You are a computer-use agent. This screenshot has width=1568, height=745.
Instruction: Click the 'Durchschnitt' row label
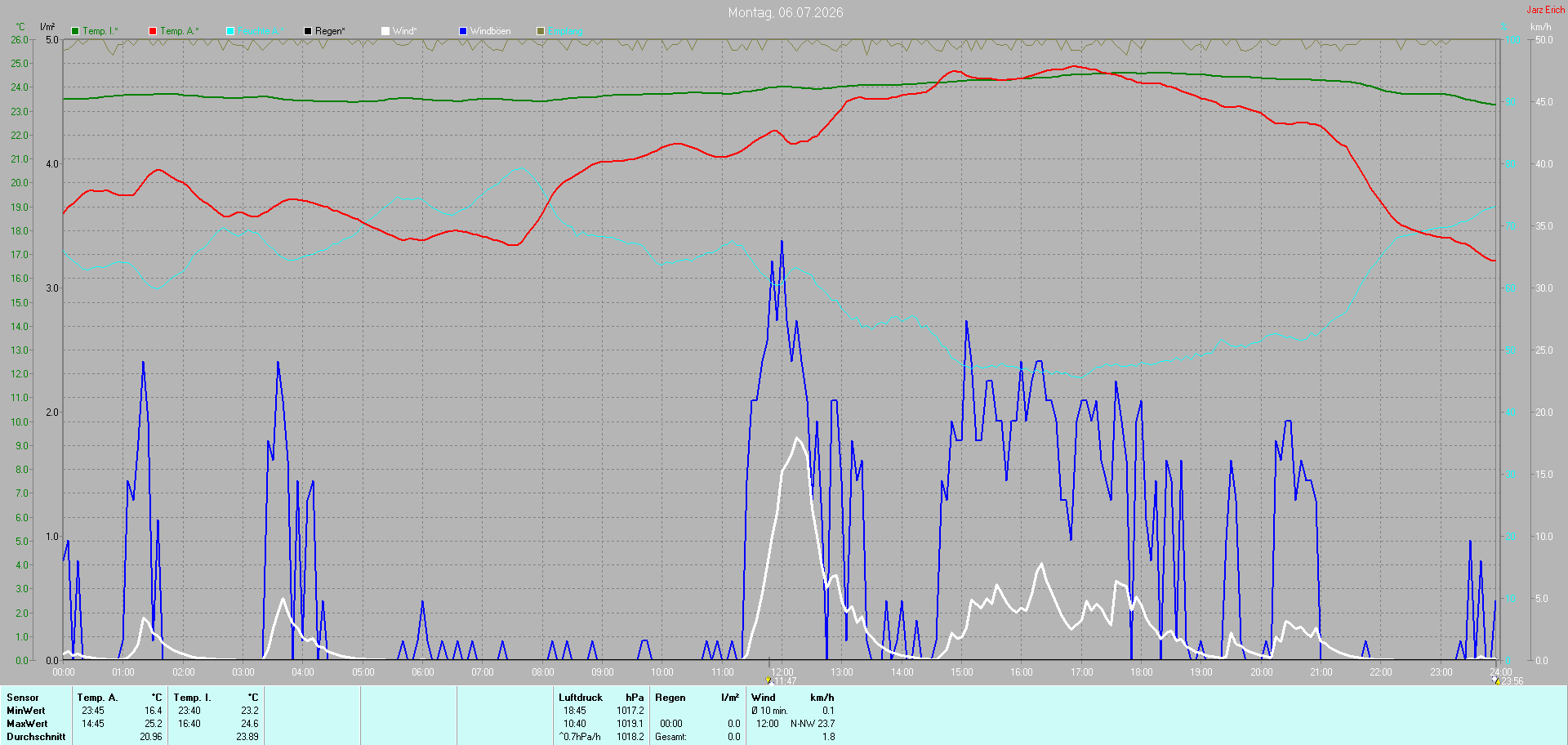click(36, 737)
